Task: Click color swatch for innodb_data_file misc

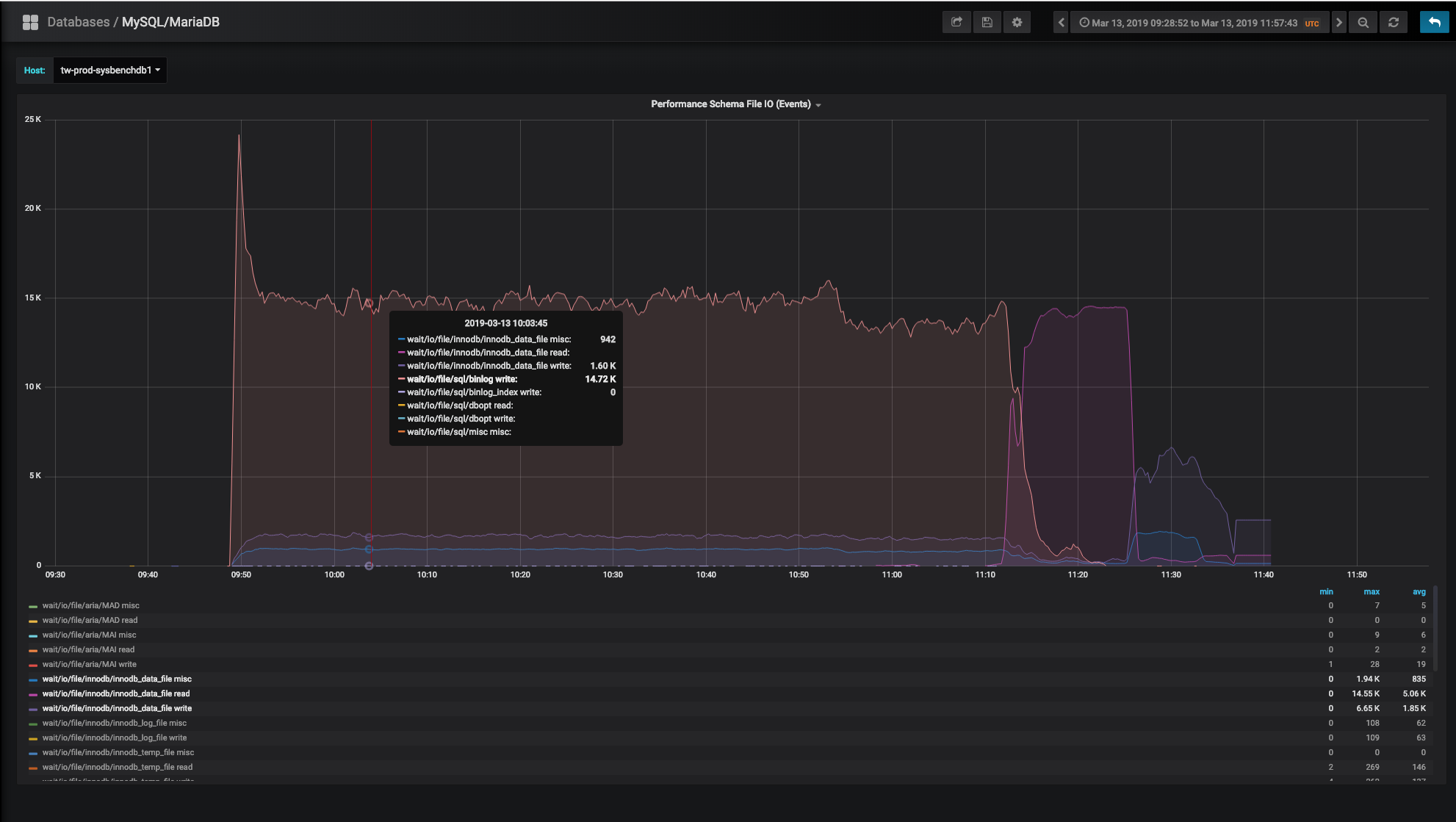Action: (33, 679)
